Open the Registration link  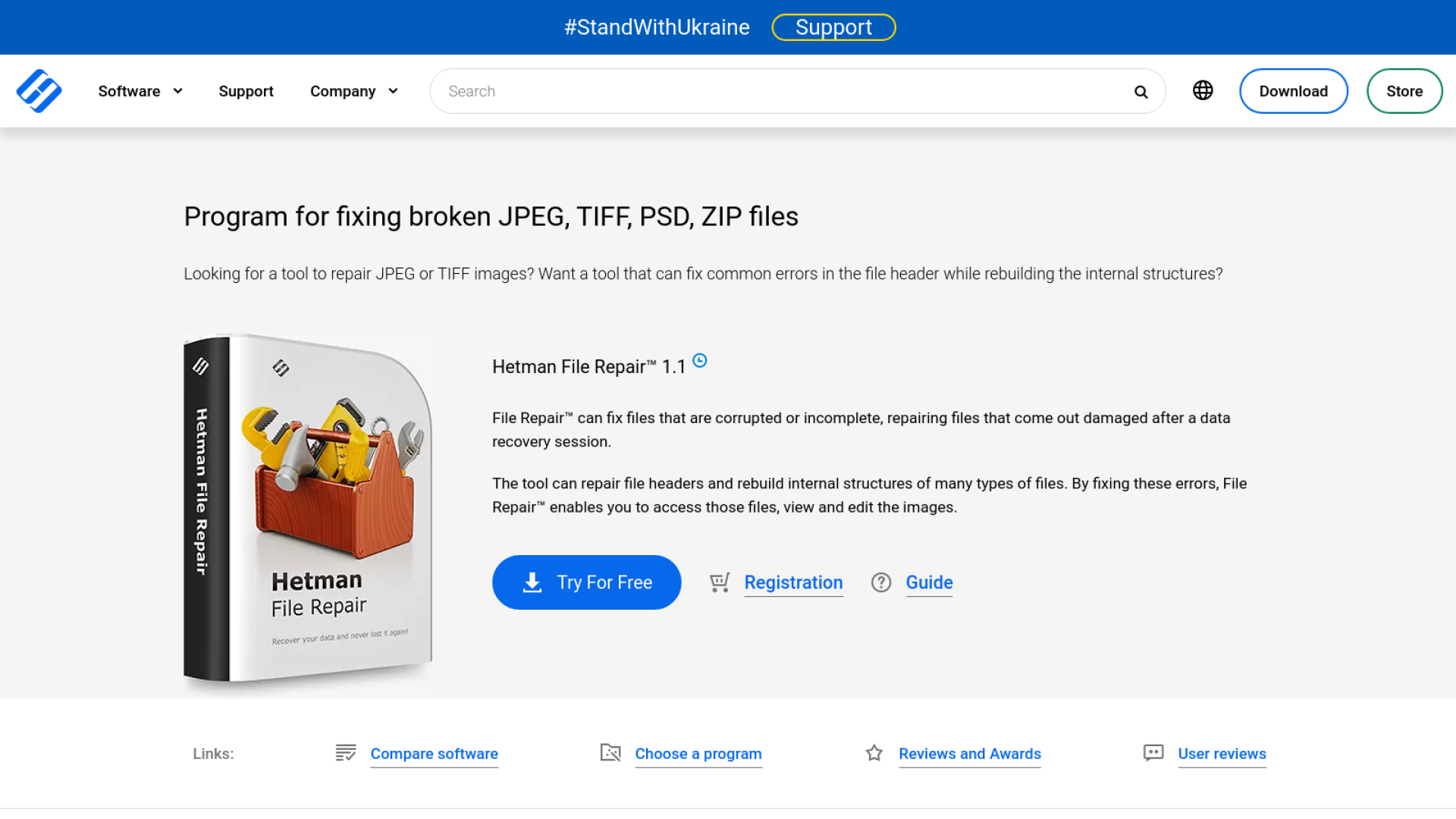(x=793, y=582)
